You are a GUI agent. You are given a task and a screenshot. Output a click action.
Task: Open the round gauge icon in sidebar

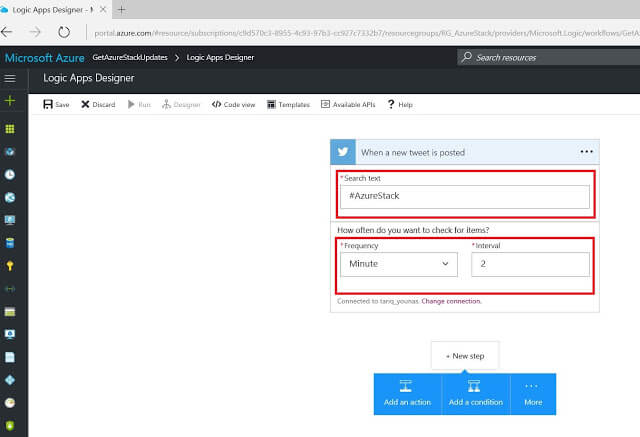(10, 403)
